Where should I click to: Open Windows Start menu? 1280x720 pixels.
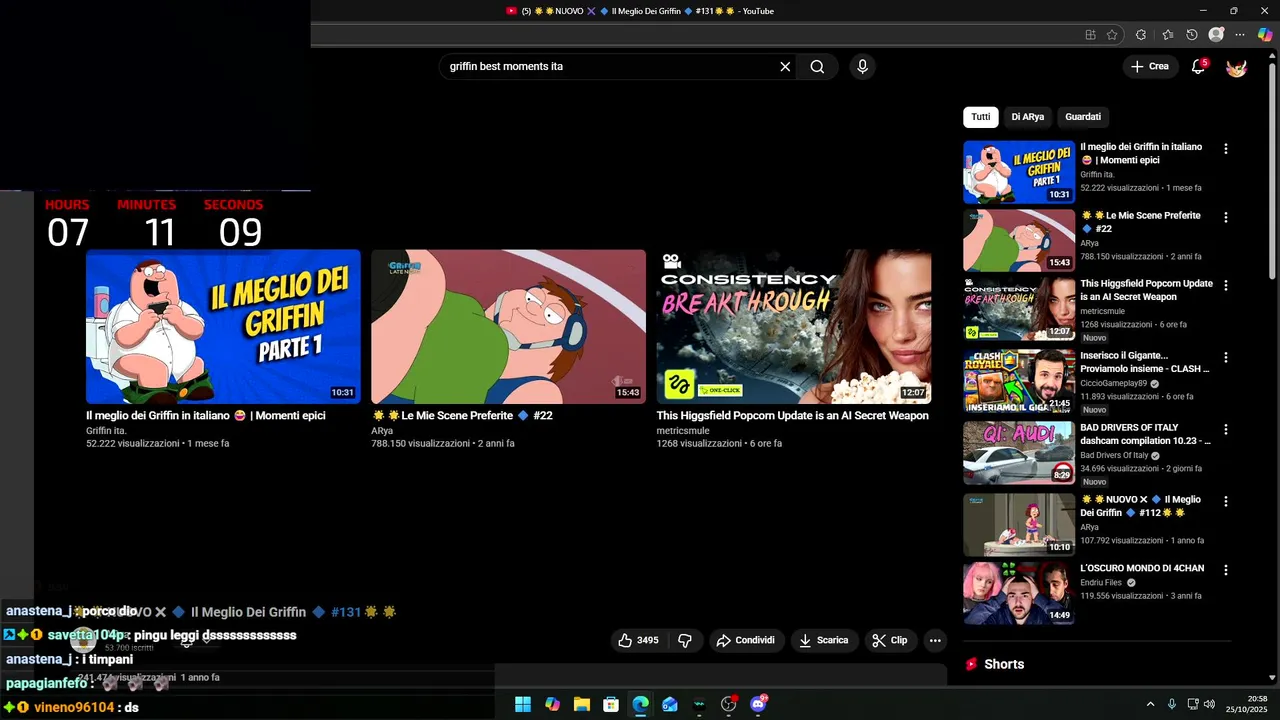click(523, 704)
